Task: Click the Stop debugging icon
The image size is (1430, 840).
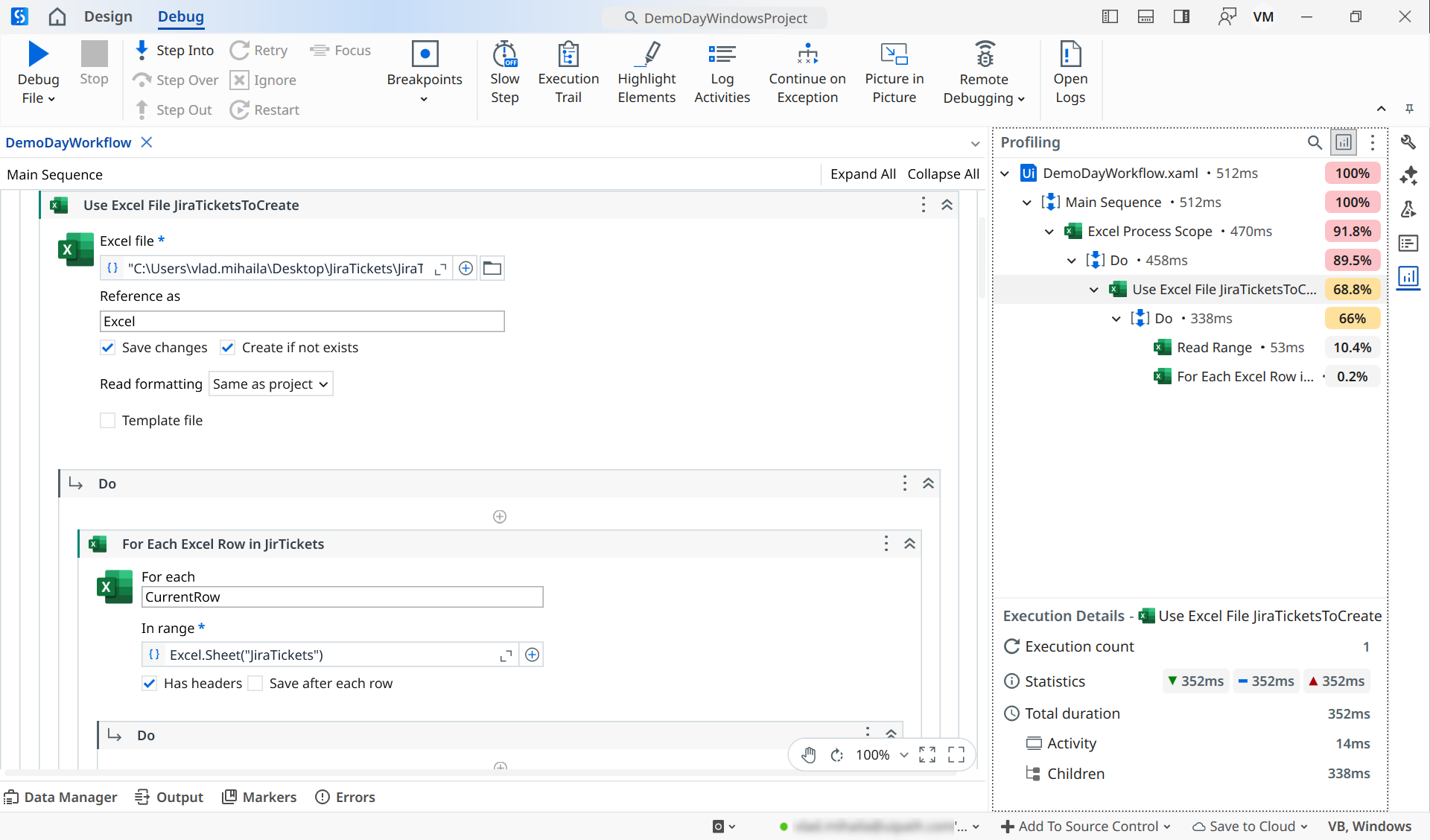Action: click(94, 54)
